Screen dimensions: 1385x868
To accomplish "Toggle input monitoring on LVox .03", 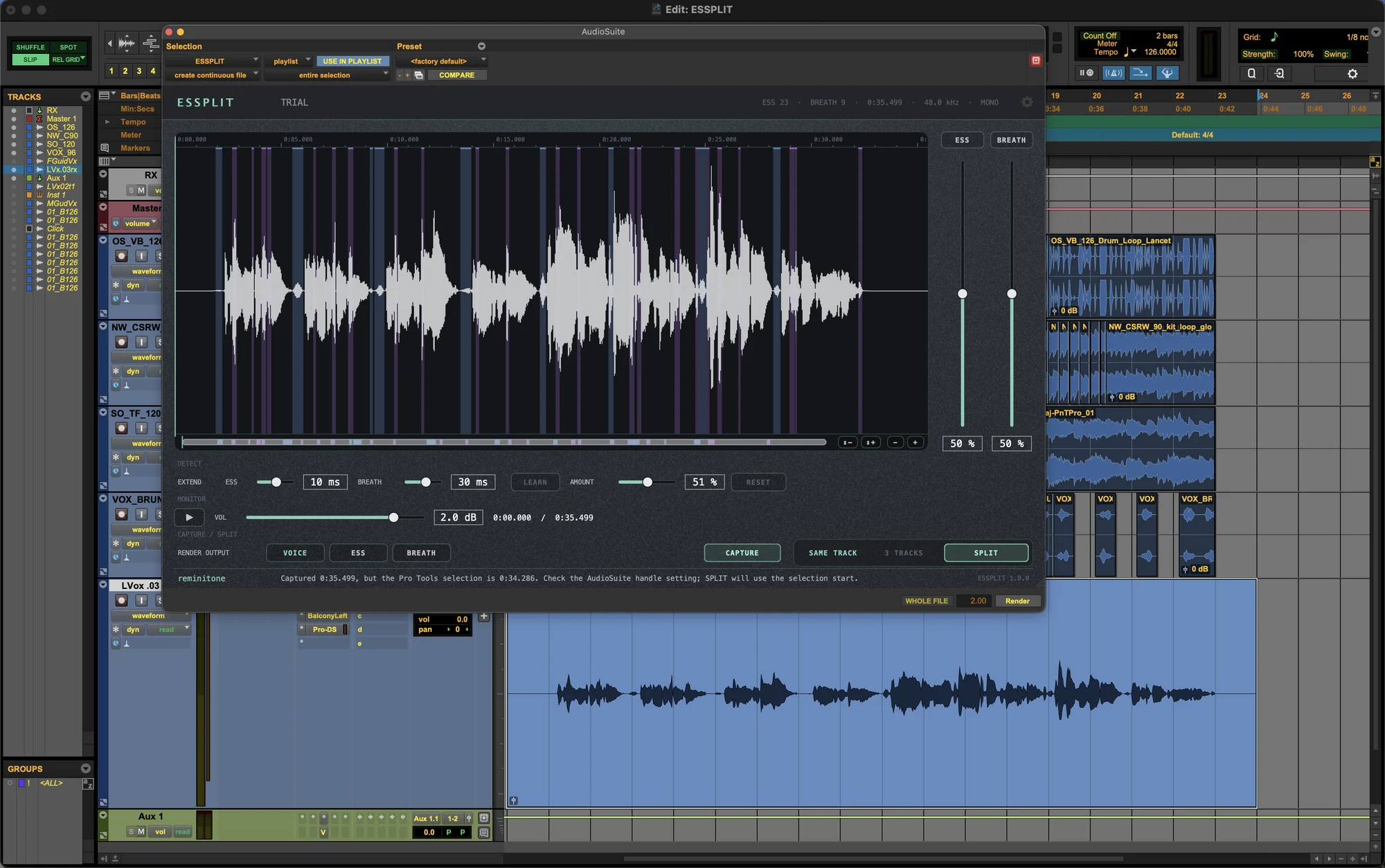I will (141, 601).
